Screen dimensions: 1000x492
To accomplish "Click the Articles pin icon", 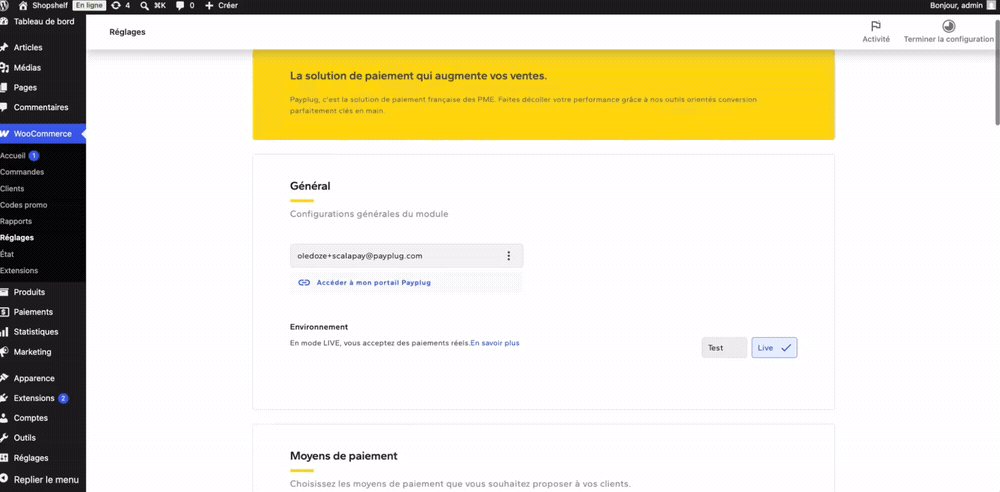I will [x=4, y=48].
